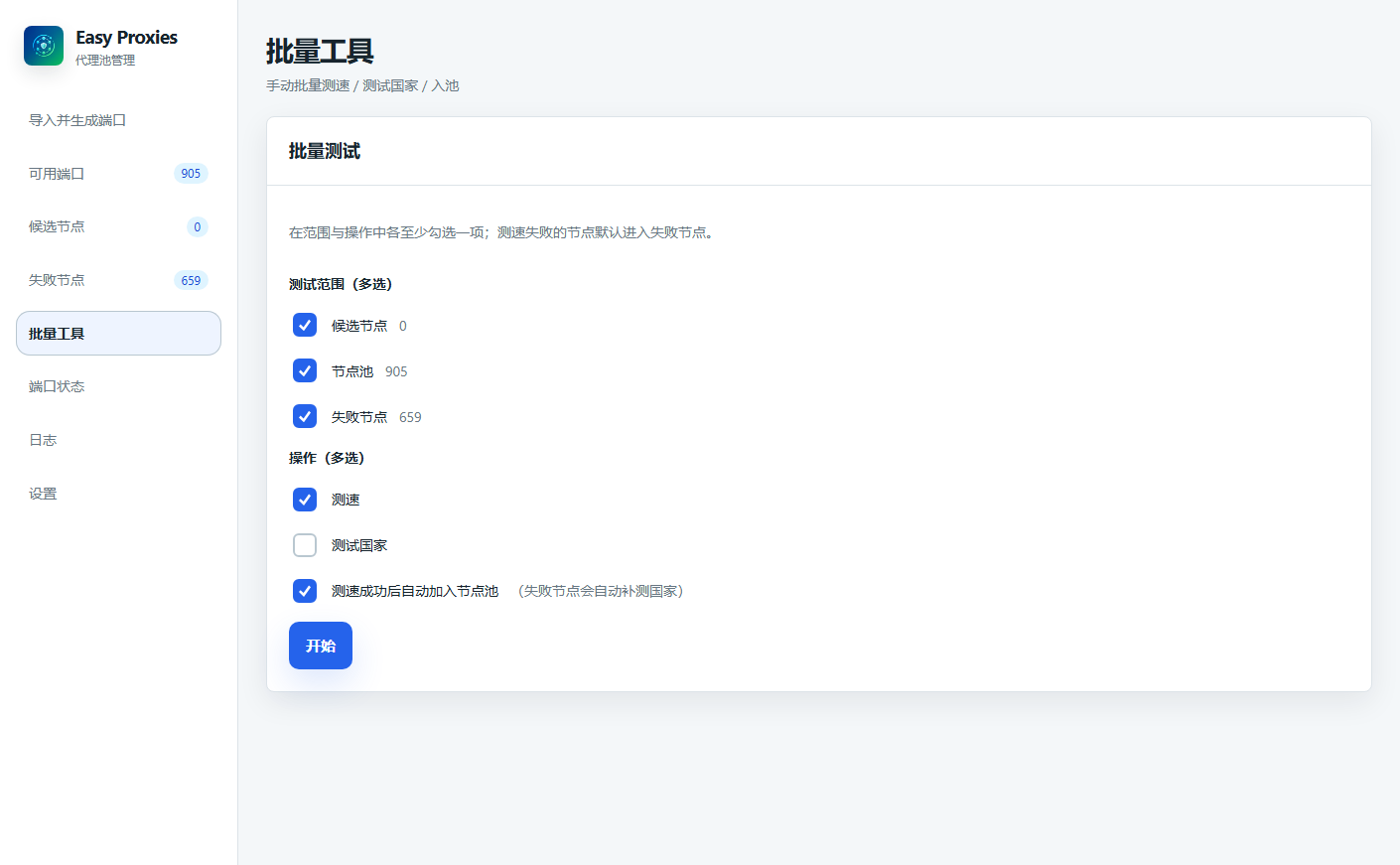Image resolution: width=1400 pixels, height=865 pixels.
Task: Click the 测速成功后自动加入节点池 label text
Action: coord(415,591)
